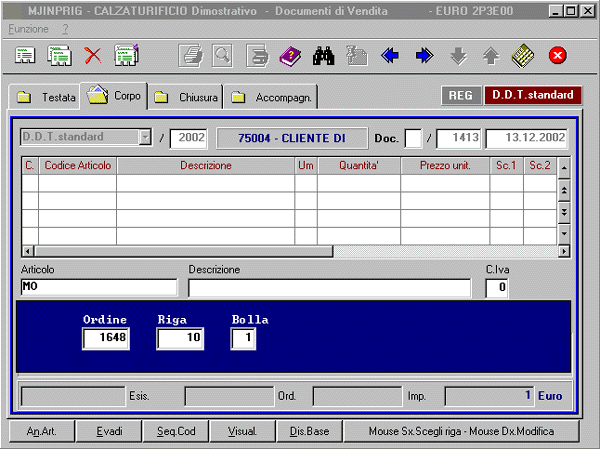Select the Corpo tab
The width and height of the screenshot is (600, 449).
(x=114, y=96)
